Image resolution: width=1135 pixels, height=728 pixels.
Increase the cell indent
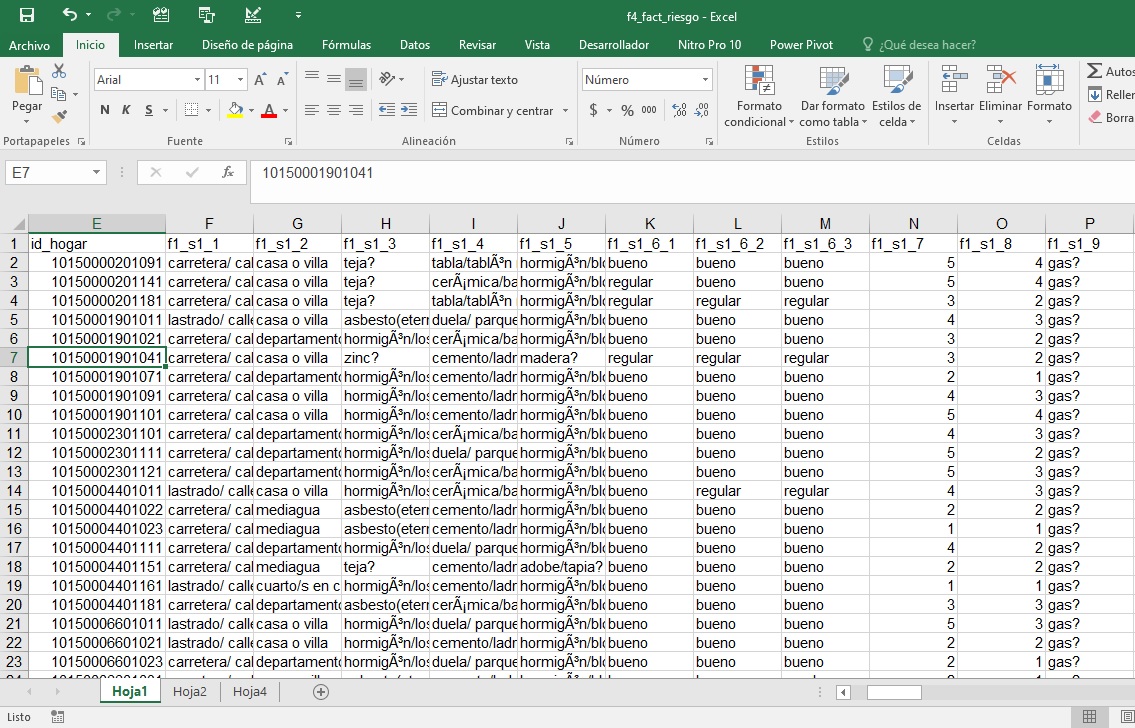coord(409,110)
